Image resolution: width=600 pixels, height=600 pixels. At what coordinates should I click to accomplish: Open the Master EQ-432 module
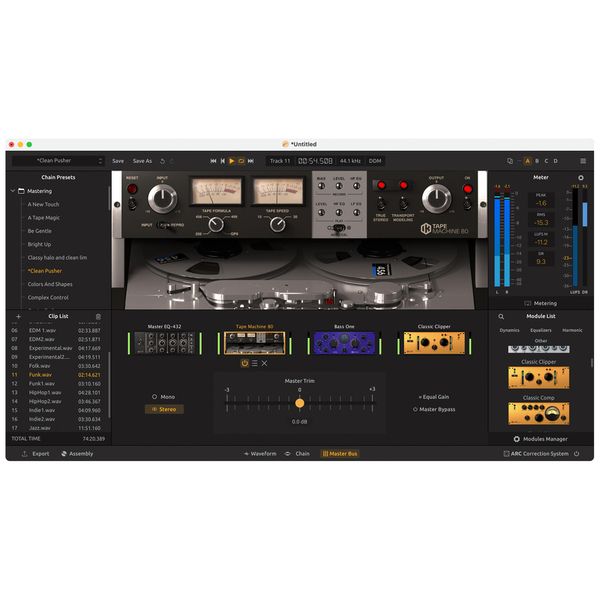[x=165, y=343]
